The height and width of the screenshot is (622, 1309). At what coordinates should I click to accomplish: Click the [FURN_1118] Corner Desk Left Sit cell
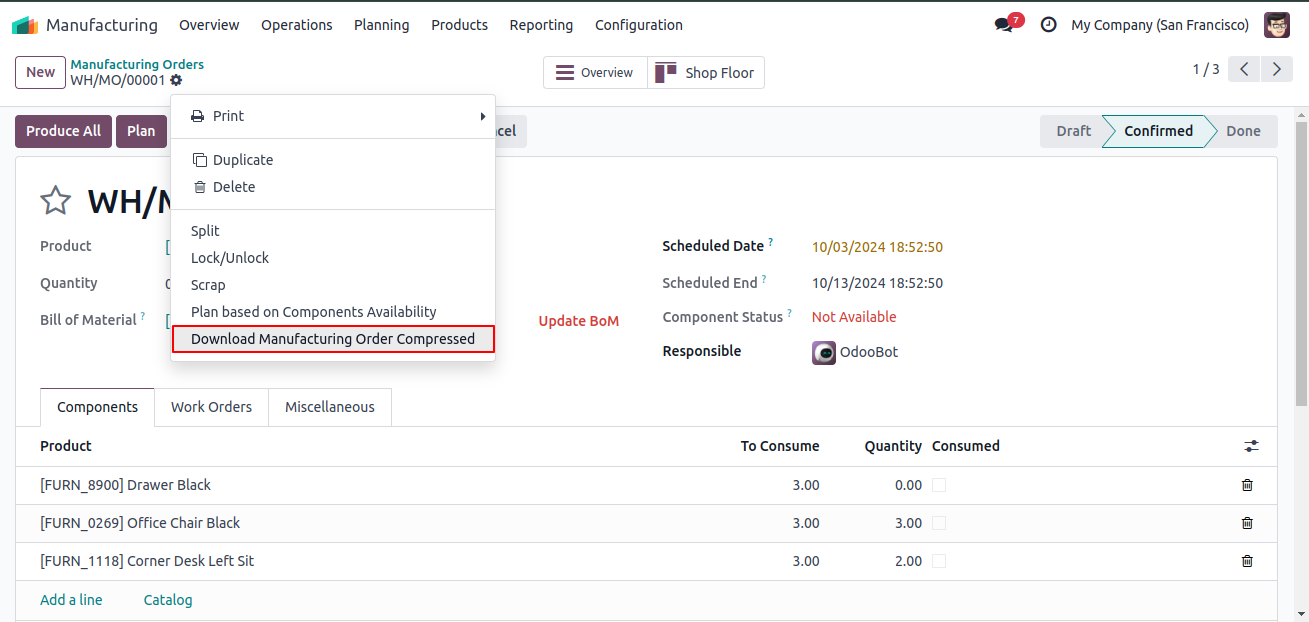147,561
